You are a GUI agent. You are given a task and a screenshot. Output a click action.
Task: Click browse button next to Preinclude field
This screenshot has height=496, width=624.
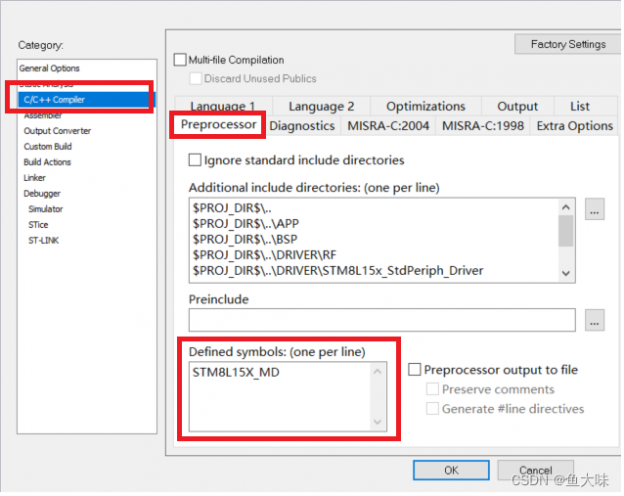[595, 320]
